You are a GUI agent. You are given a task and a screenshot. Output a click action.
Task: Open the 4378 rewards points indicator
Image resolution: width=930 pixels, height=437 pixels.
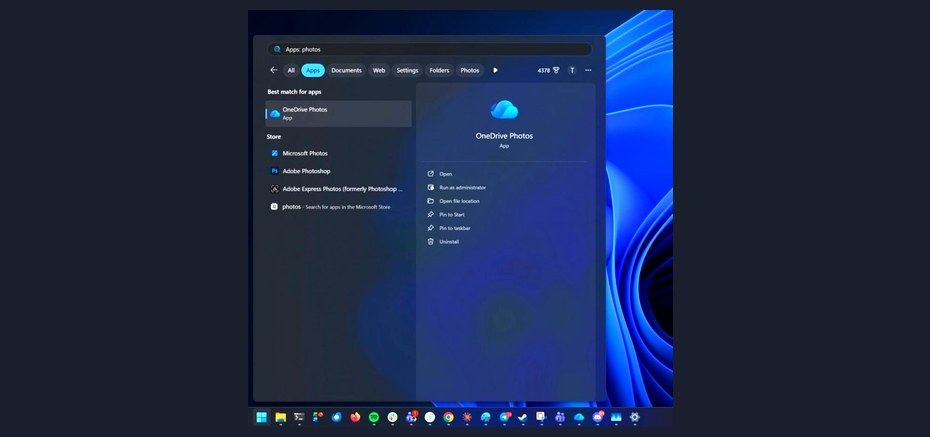(549, 70)
